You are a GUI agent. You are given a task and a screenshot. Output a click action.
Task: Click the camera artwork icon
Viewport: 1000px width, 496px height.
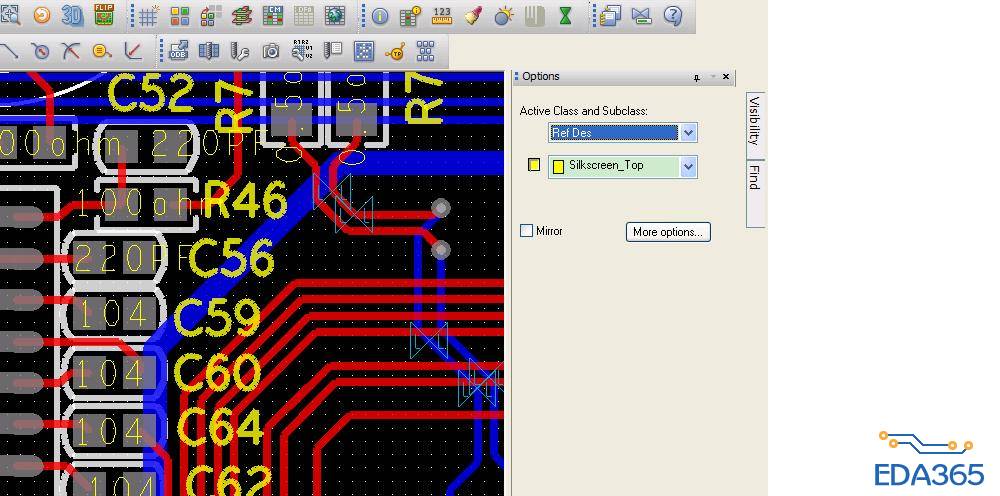271,51
